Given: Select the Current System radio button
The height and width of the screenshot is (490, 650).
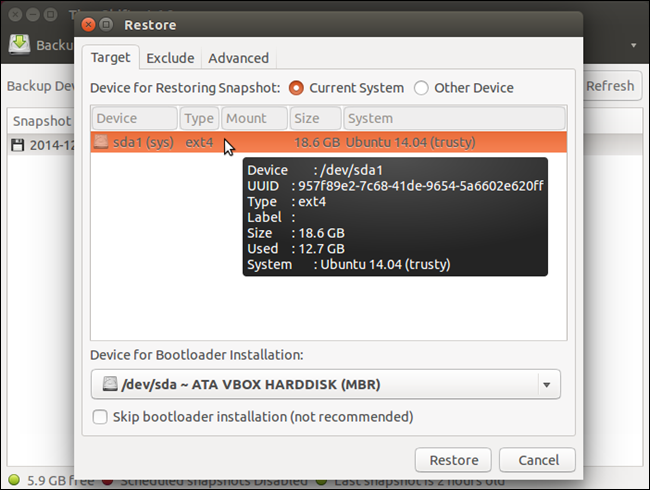Looking at the screenshot, I should (296, 88).
